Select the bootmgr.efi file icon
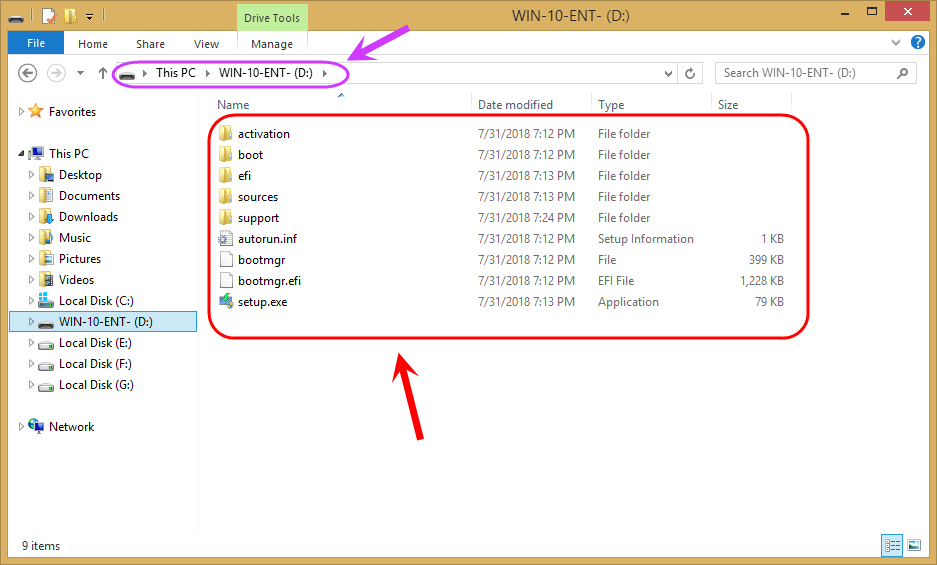 point(225,280)
